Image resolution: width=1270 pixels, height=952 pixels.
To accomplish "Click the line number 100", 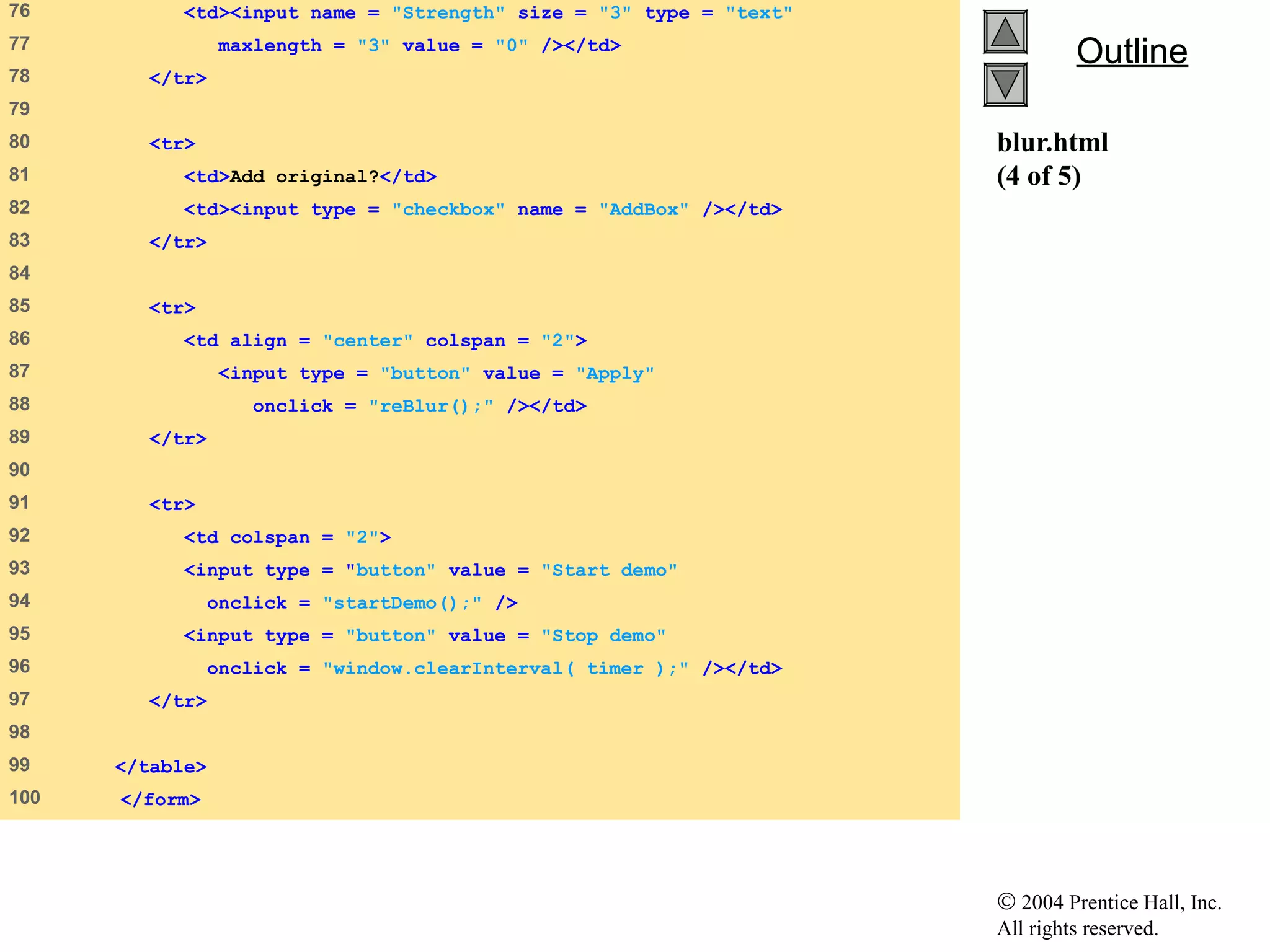I will click(x=24, y=797).
